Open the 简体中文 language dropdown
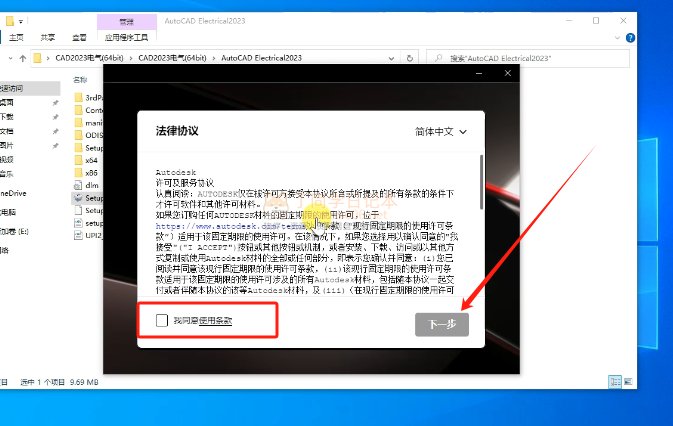 click(441, 132)
